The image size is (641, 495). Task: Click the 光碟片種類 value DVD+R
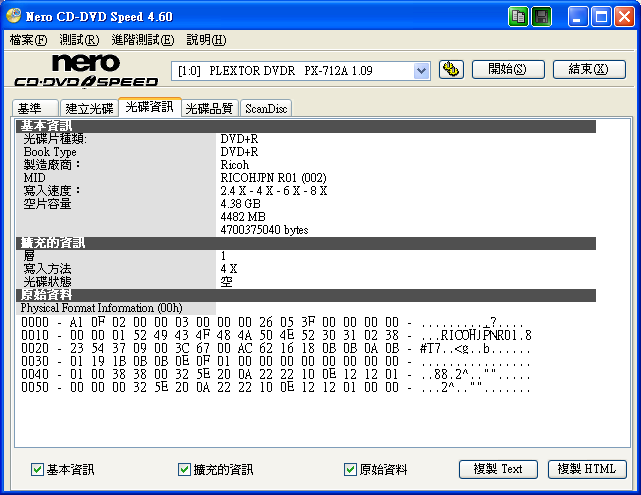239,139
